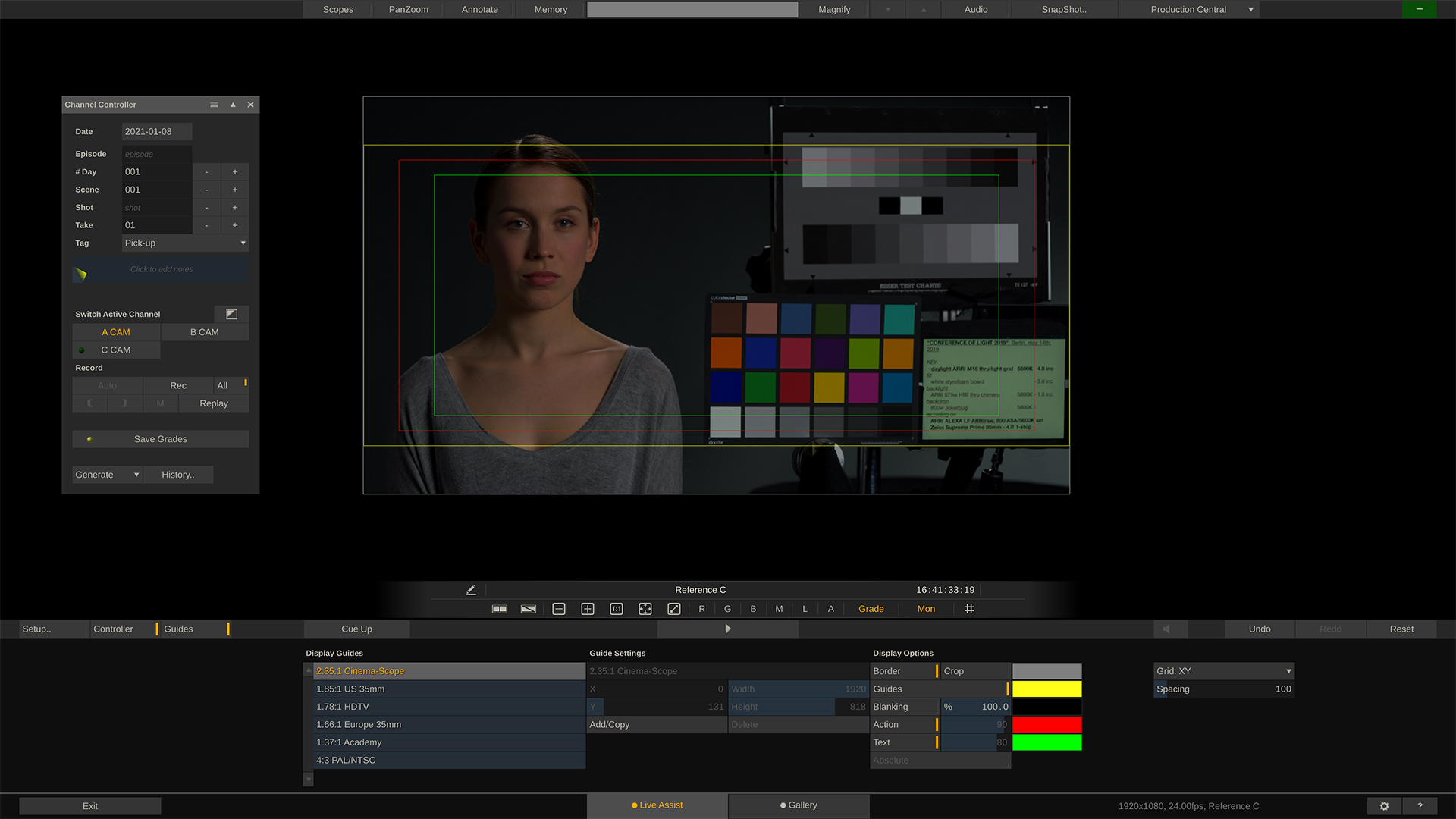The image size is (1456, 819).
Task: Open the Scopes menu at the top
Action: [x=337, y=9]
